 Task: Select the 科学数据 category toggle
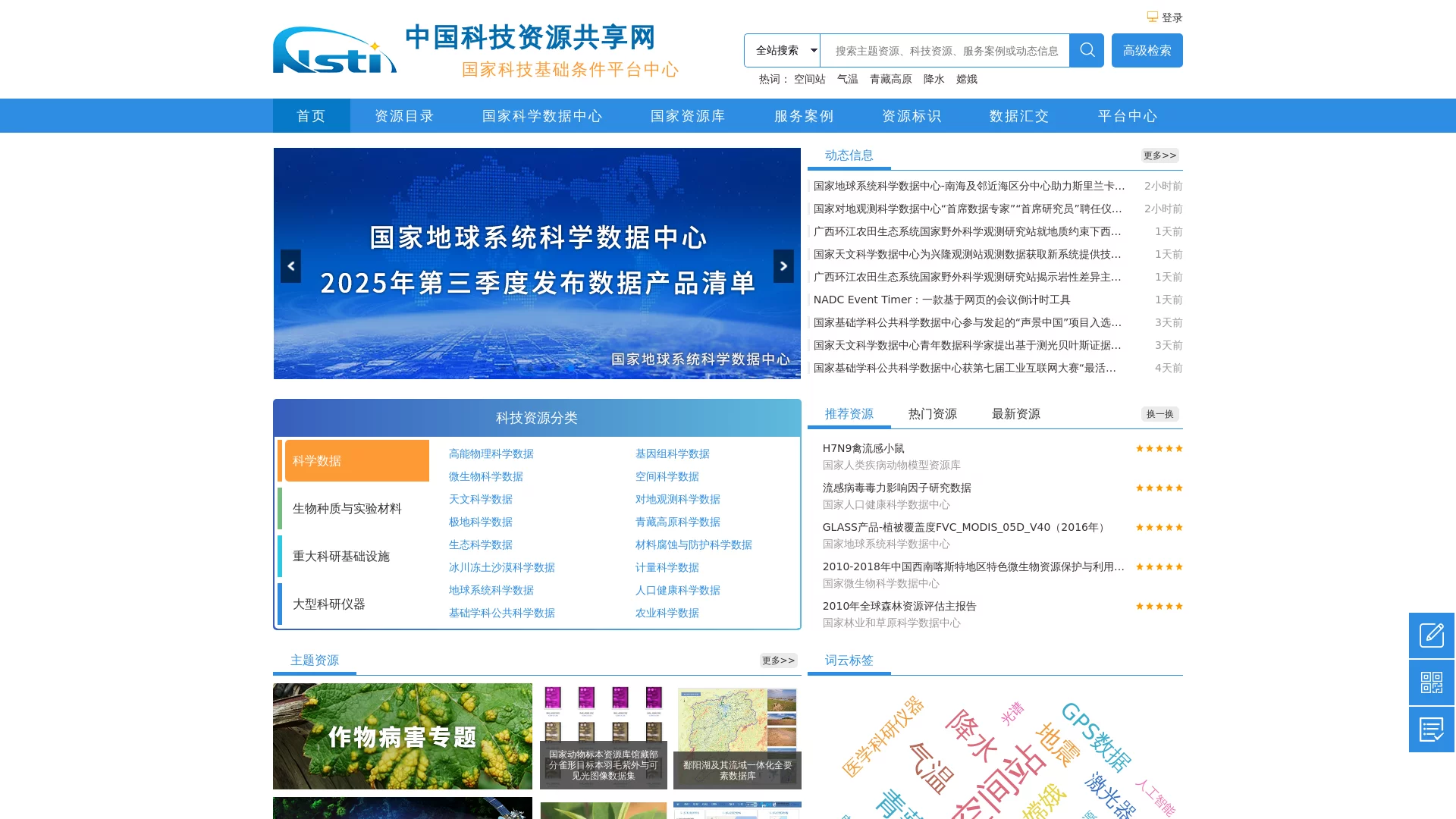pyautogui.click(x=356, y=460)
